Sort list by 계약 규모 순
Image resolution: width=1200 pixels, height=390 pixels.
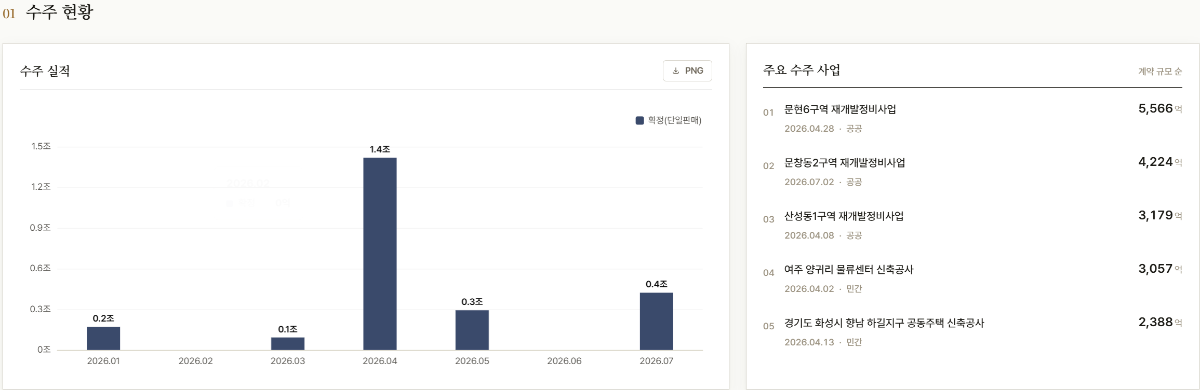(x=1160, y=72)
